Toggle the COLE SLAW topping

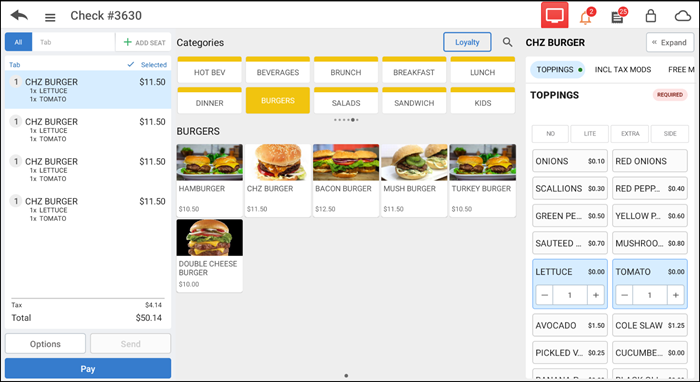click(x=650, y=325)
